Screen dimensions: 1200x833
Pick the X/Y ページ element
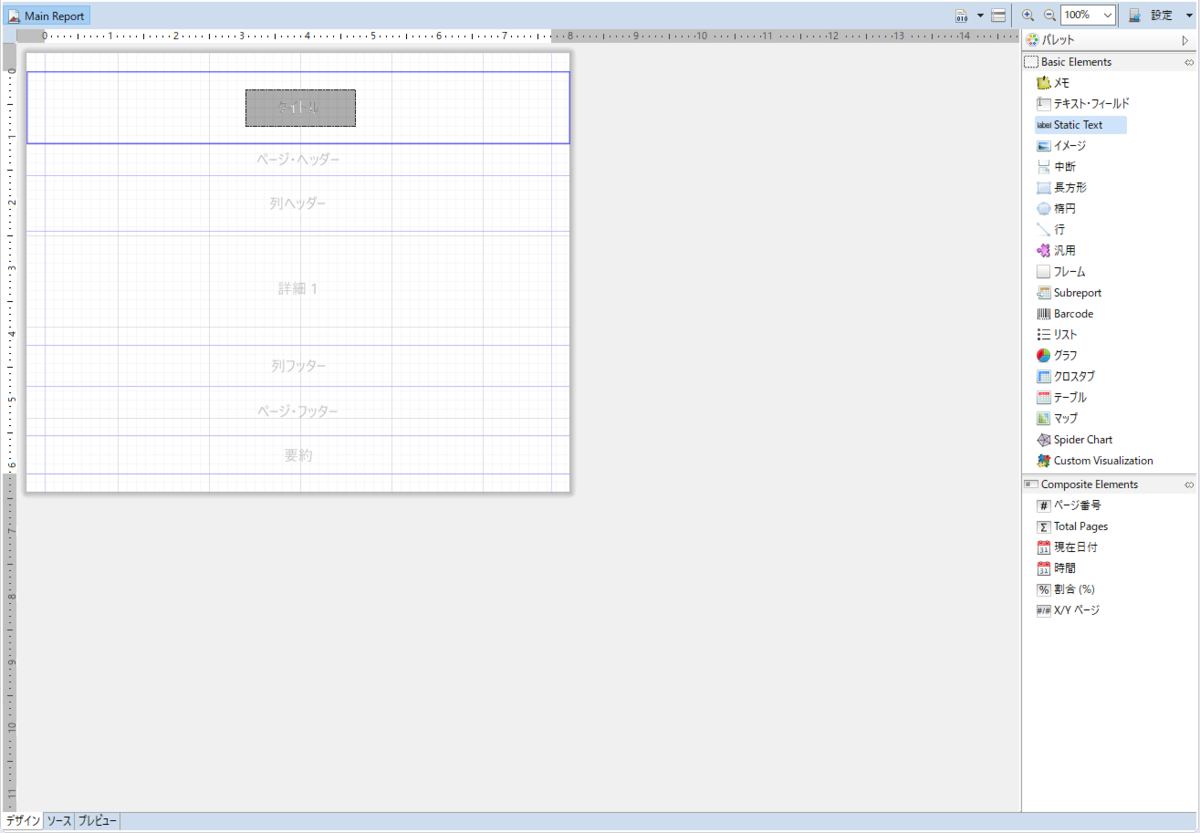1069,610
